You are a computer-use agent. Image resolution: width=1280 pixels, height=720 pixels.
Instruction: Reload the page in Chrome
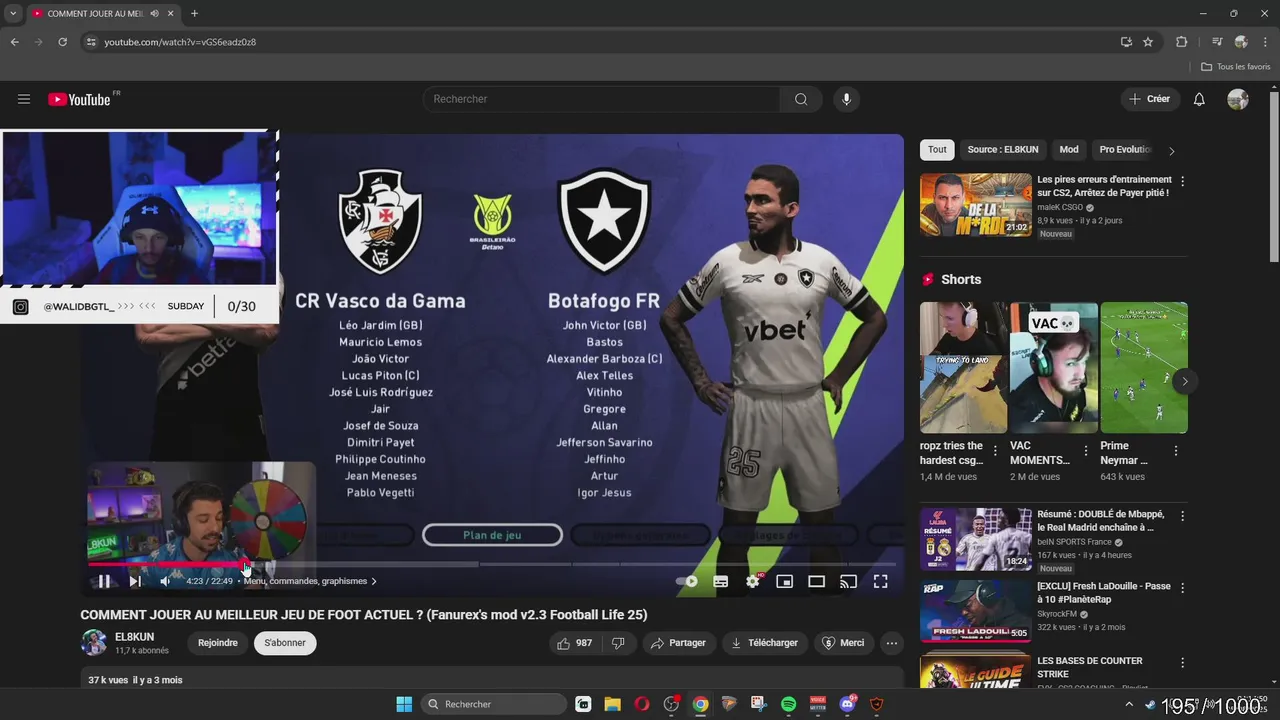click(62, 42)
